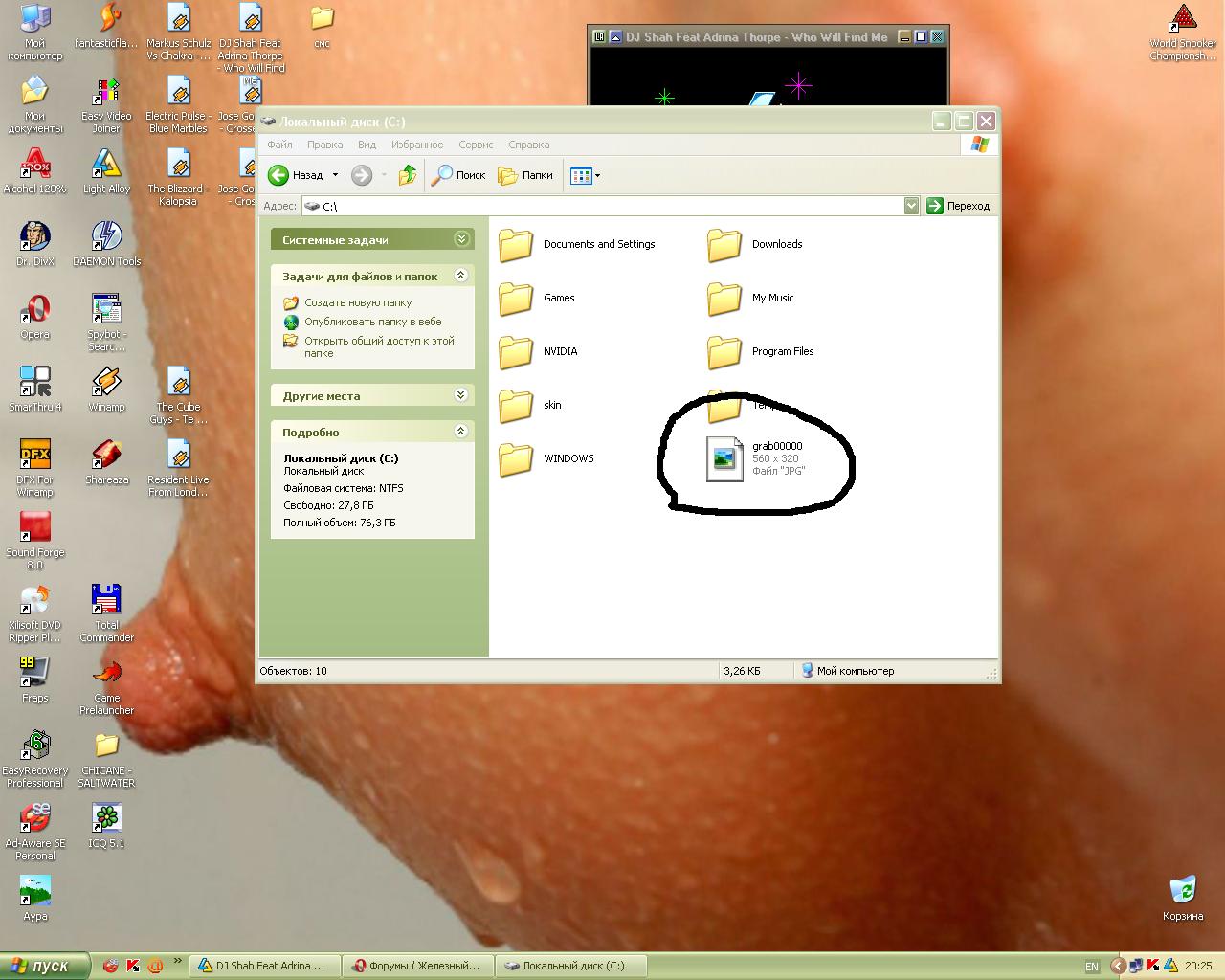Click the Up folder toolbar icon
The height and width of the screenshot is (980, 1225).
click(x=408, y=175)
